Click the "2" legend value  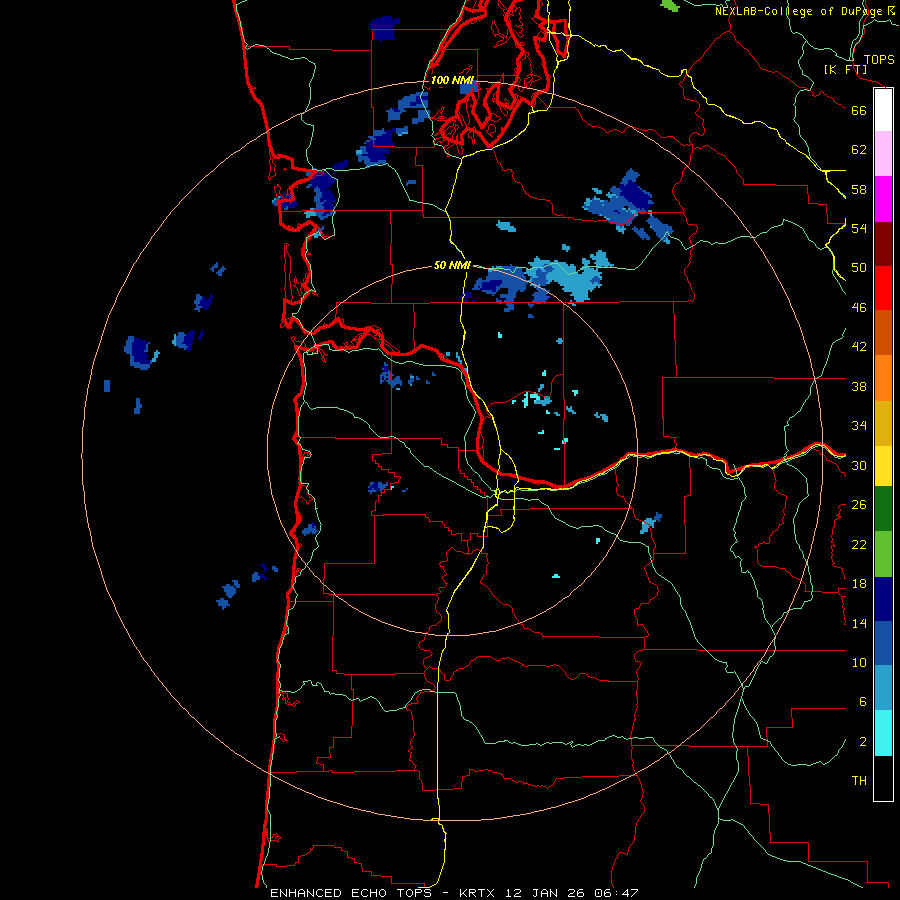point(863,742)
